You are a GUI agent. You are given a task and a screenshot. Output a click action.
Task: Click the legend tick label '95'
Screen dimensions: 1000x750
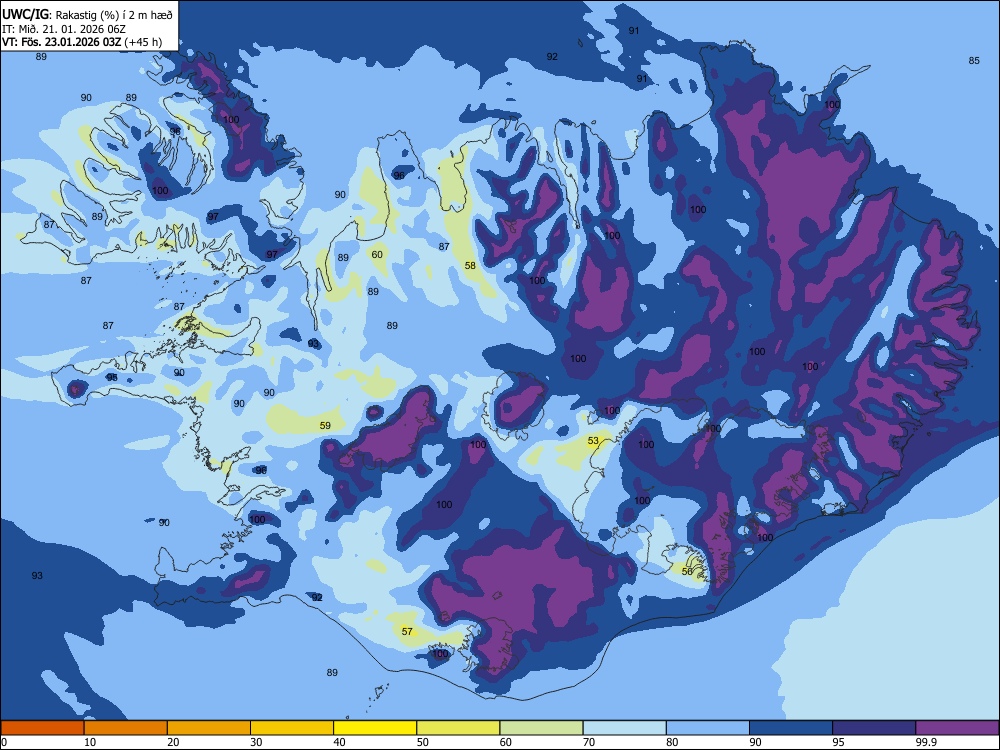point(838,742)
